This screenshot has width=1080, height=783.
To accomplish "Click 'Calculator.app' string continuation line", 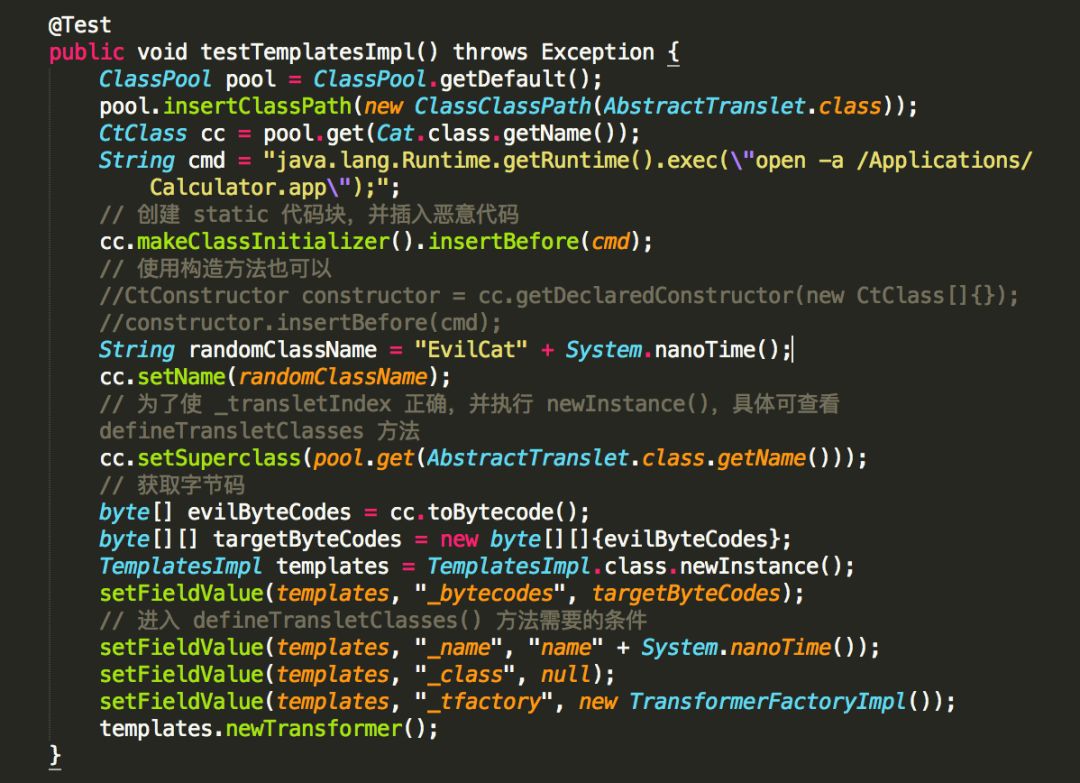I will [274, 187].
